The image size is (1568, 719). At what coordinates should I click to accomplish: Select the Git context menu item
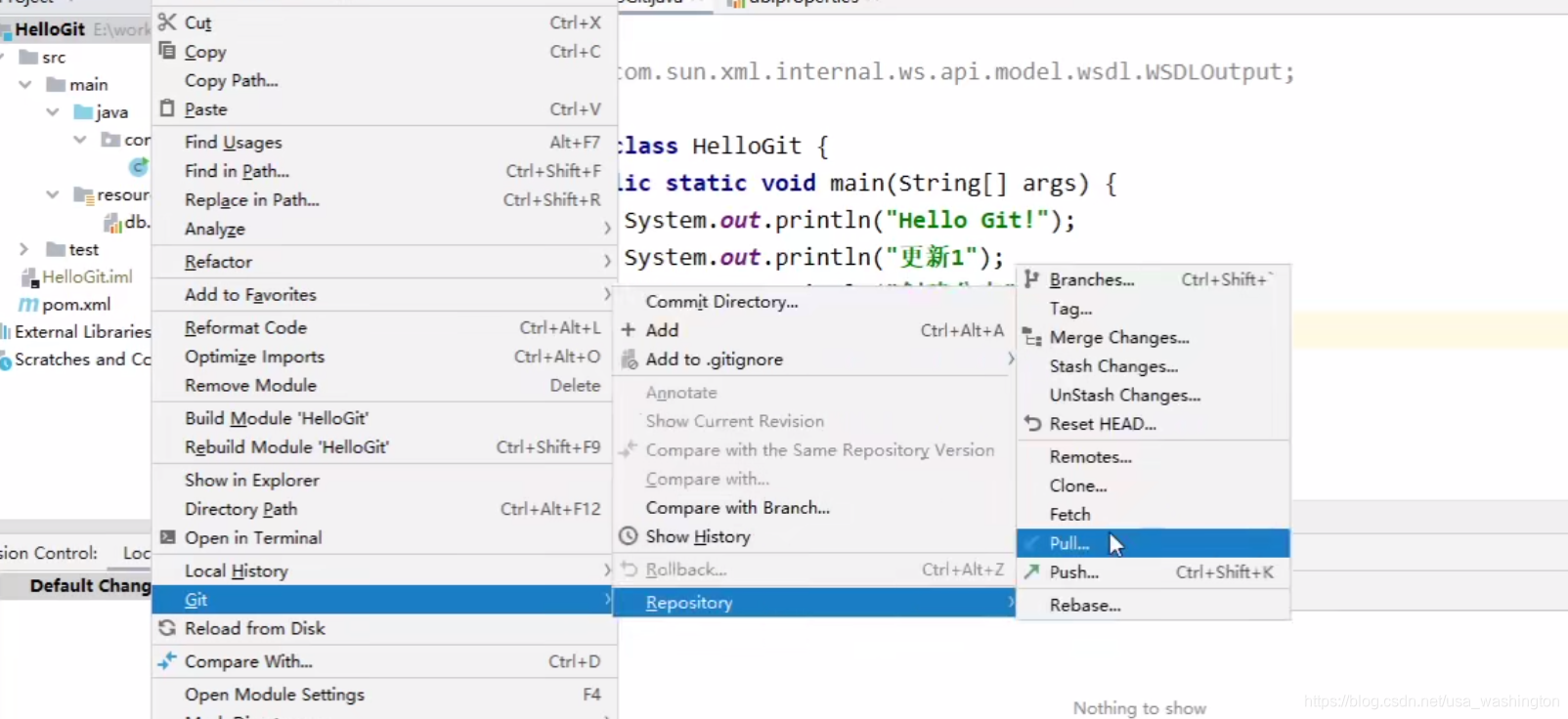tap(384, 600)
